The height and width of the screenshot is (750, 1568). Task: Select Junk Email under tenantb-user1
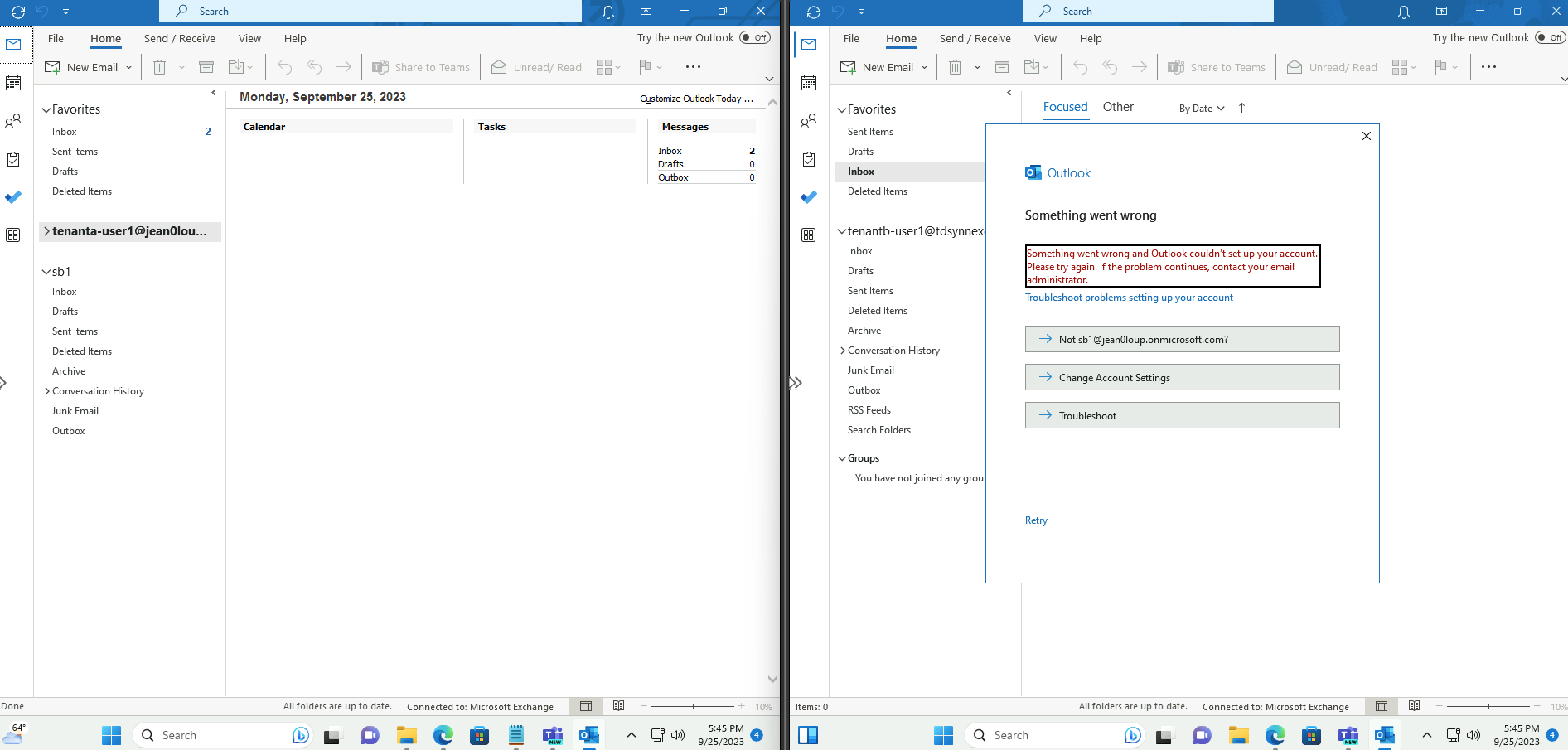point(871,370)
